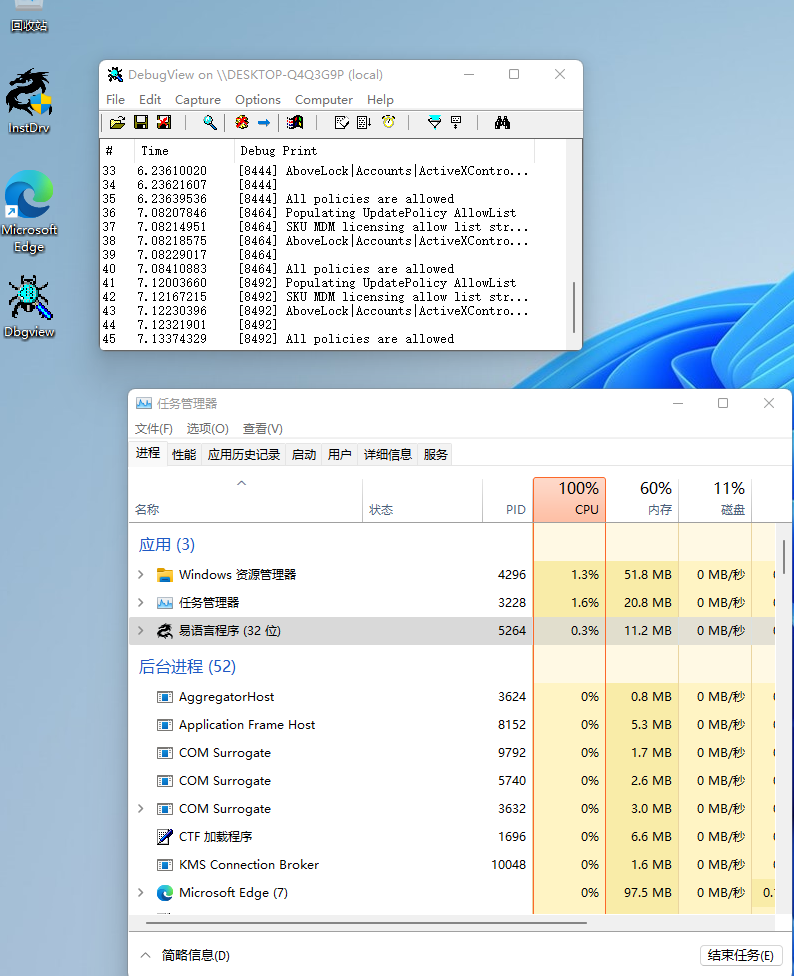
Task: Expand the Windows 资源管理器 process group
Action: point(140,575)
